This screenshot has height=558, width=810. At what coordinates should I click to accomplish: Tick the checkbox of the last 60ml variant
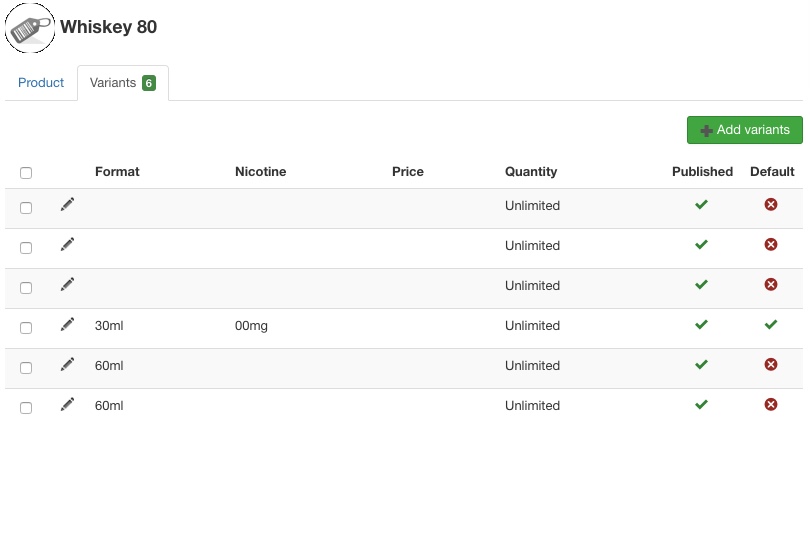(x=26, y=408)
